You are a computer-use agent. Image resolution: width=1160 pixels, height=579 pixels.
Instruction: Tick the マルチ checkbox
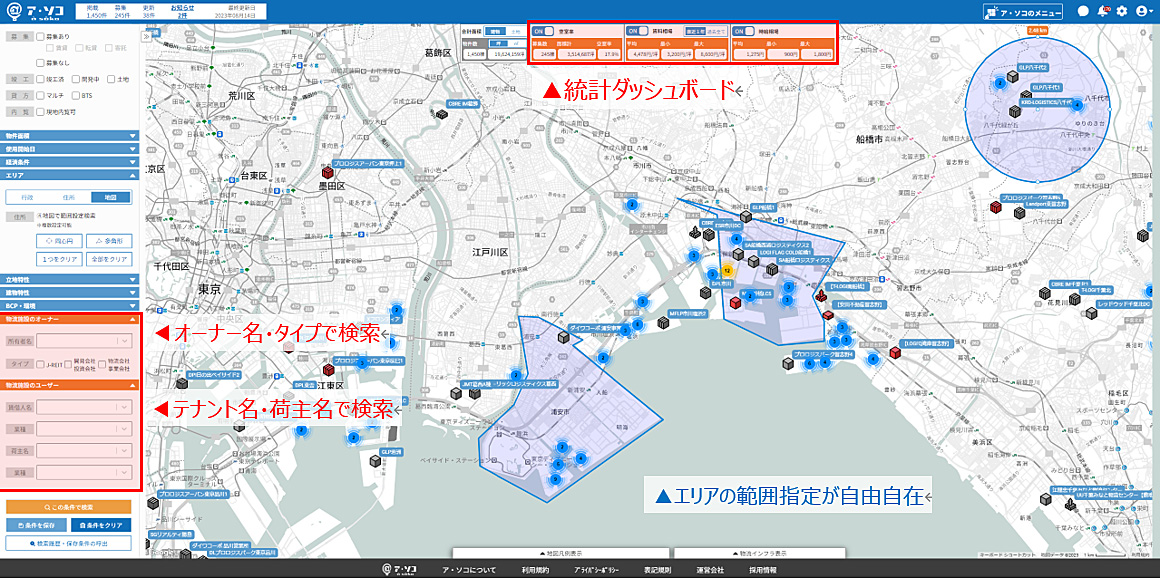(41, 95)
